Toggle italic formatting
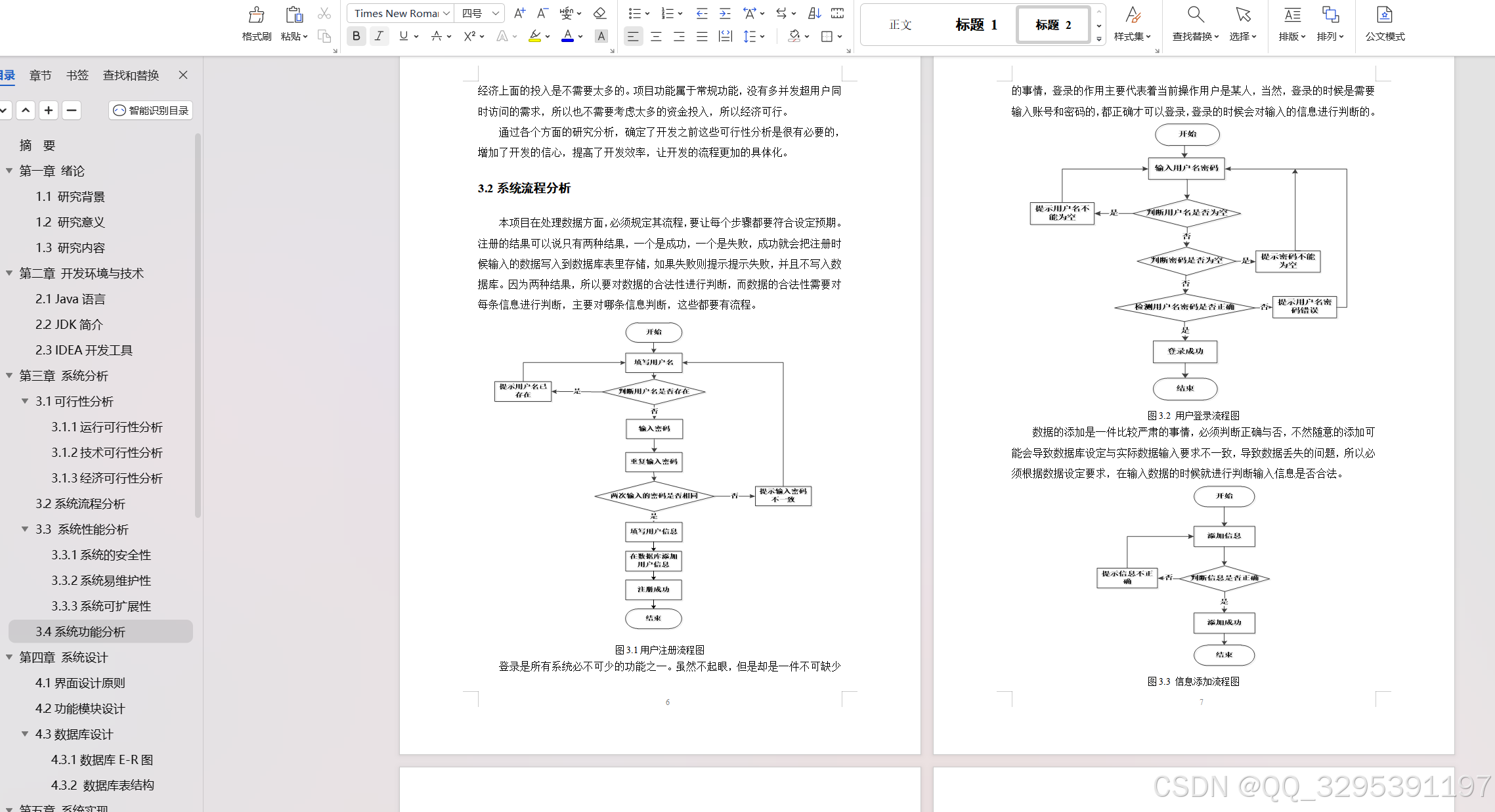Viewport: 1495px width, 812px height. click(x=379, y=36)
